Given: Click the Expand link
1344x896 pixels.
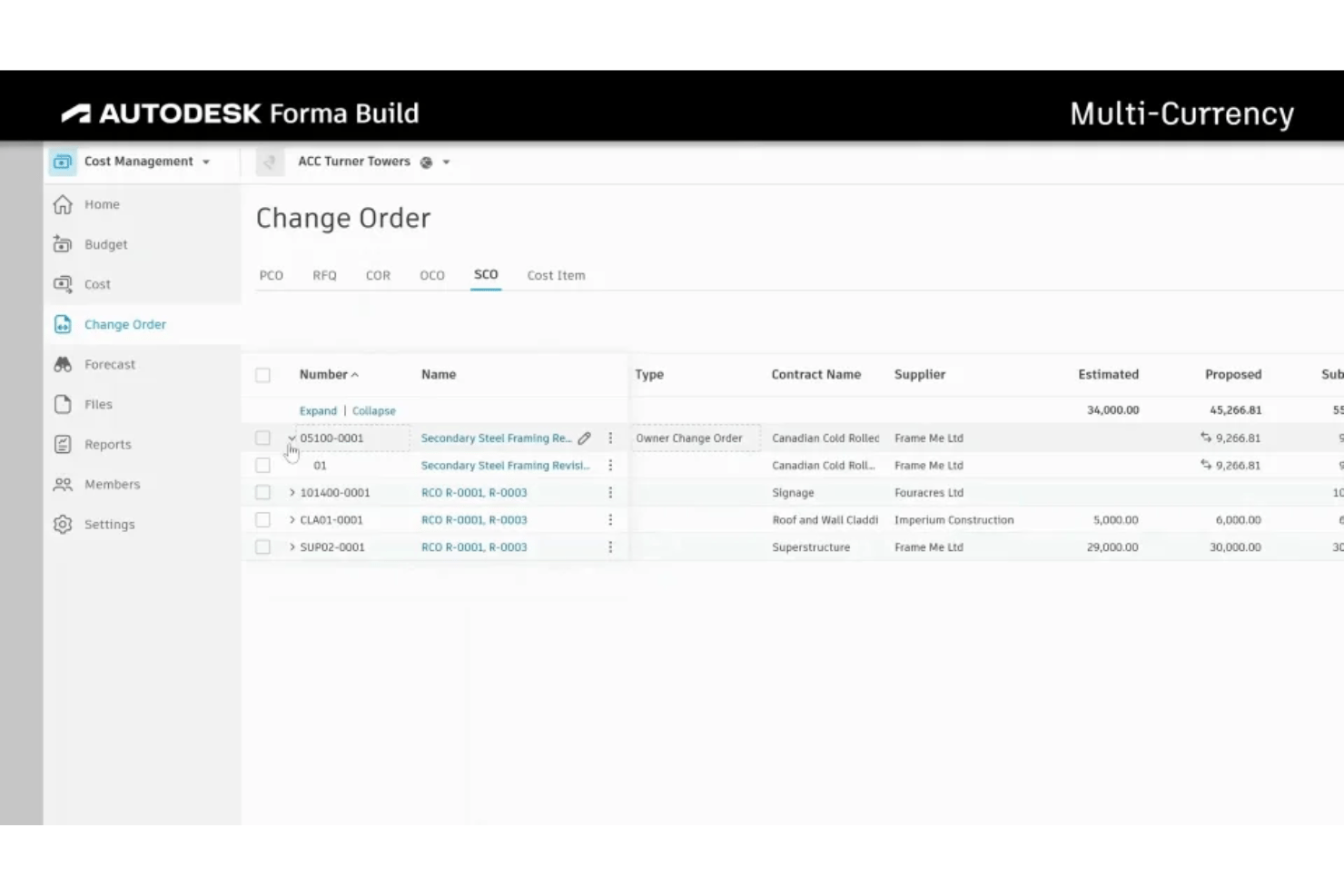Looking at the screenshot, I should click(318, 410).
